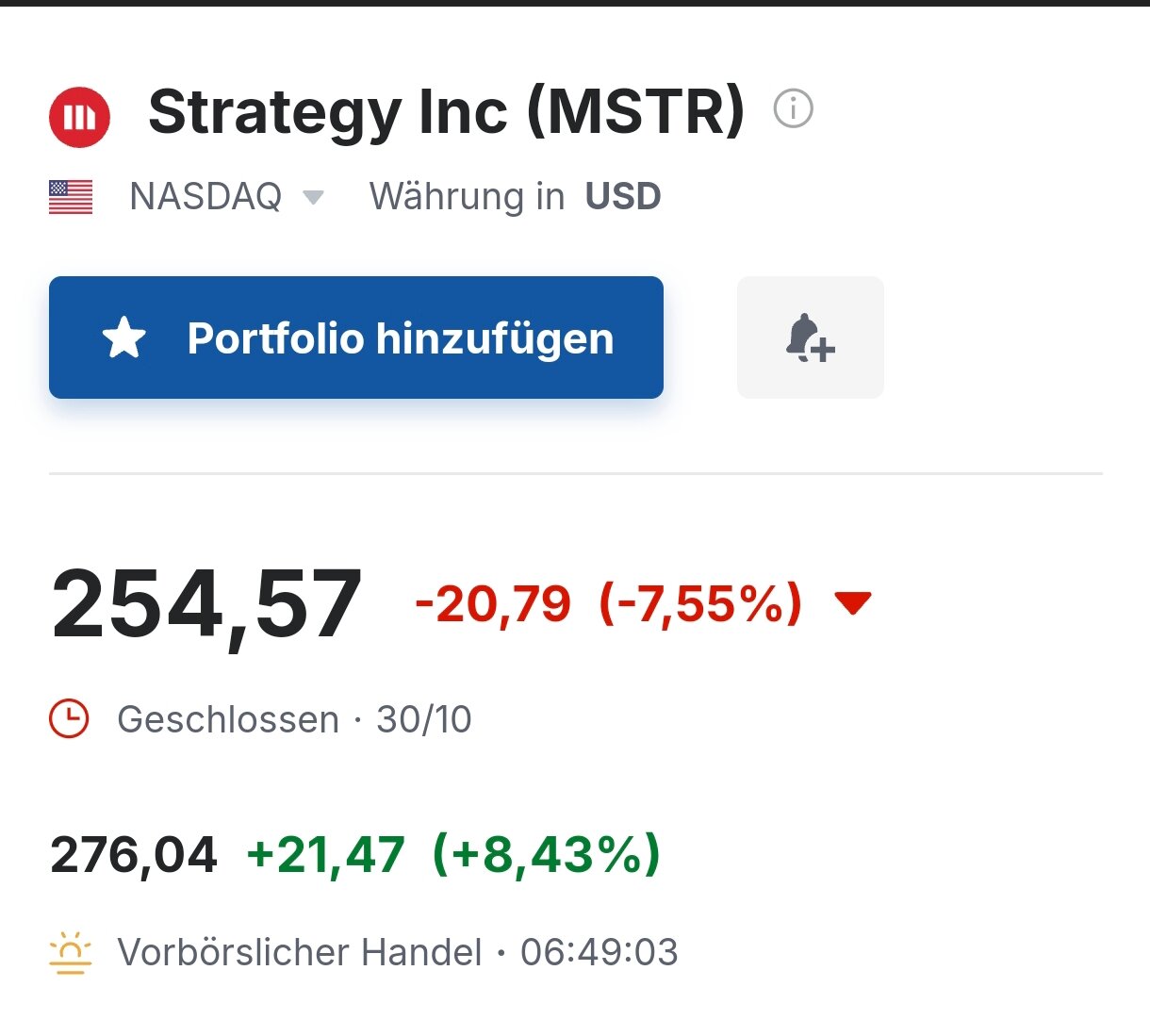The width and height of the screenshot is (1150, 1036).
Task: Click the Geschlossen 30/10 status text
Action: pos(293,719)
